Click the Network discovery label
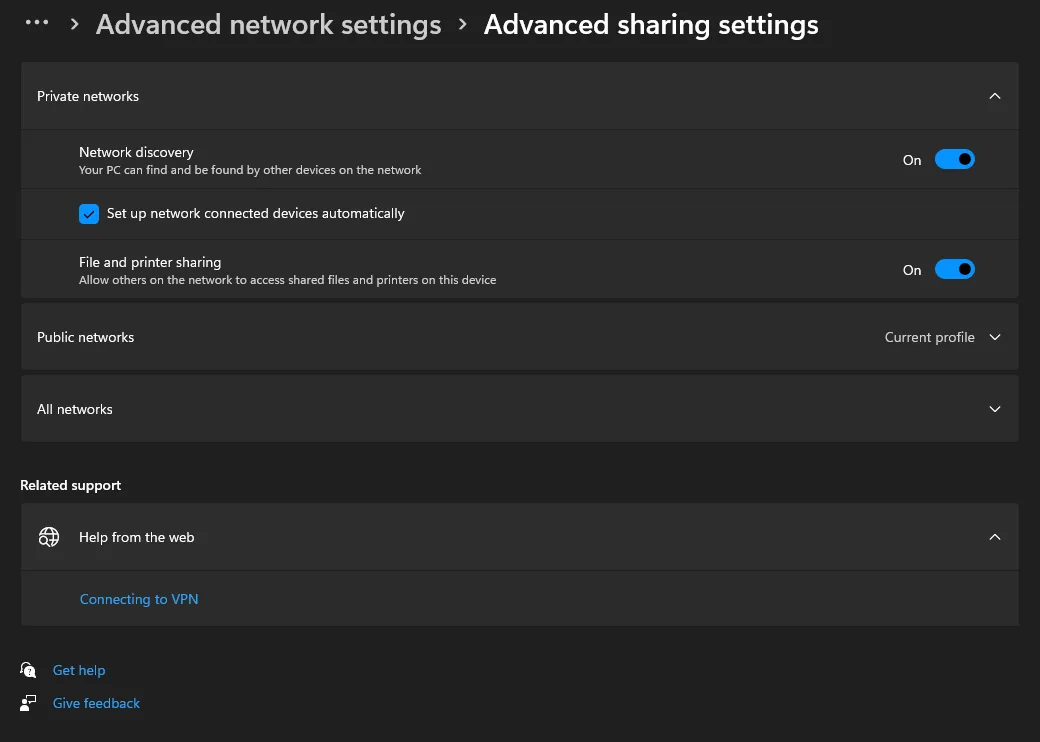This screenshot has width=1040, height=742. (x=136, y=152)
